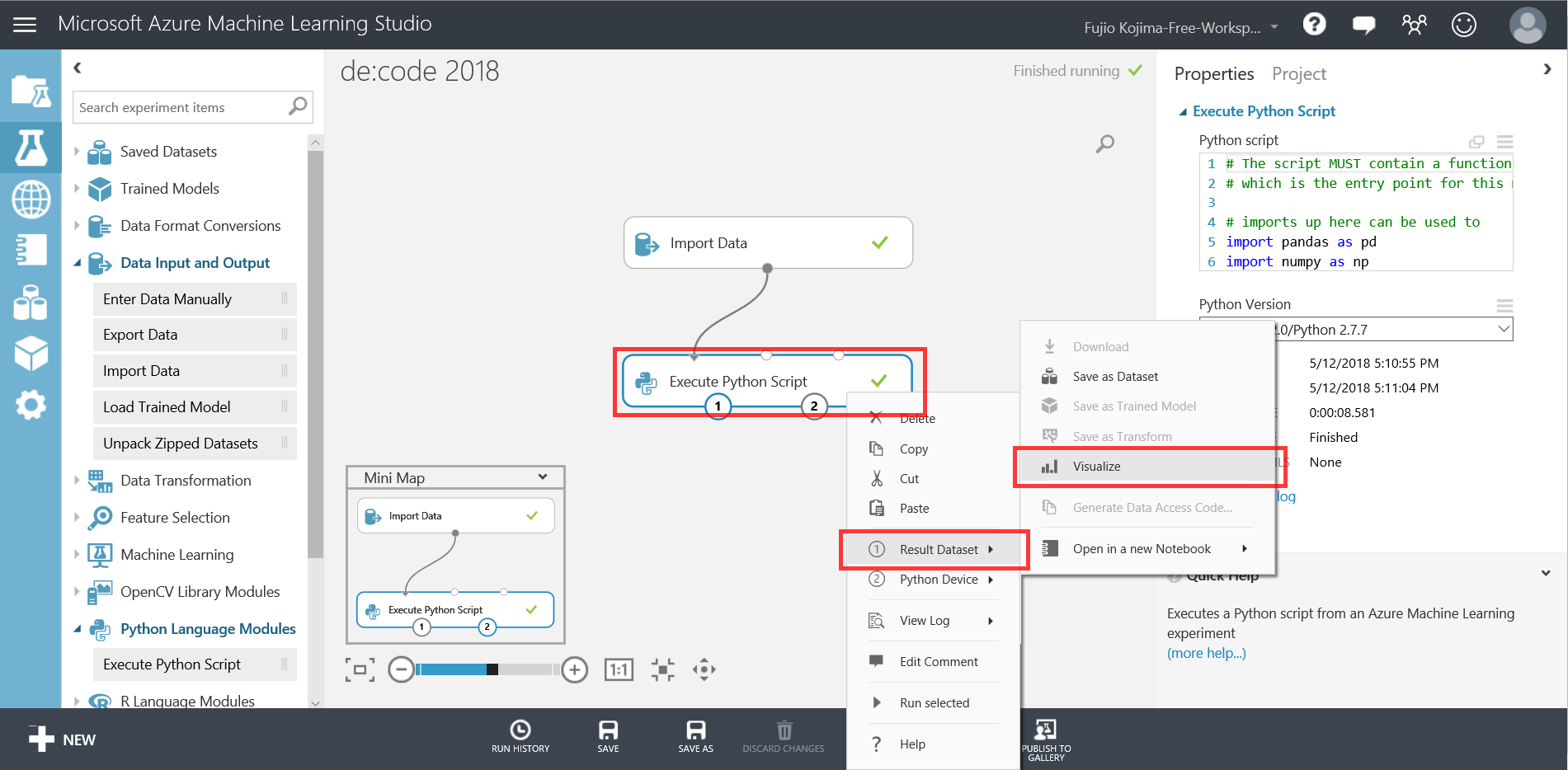Collapse the Properties pane
Viewport: 1568px width, 770px height.
click(1547, 69)
